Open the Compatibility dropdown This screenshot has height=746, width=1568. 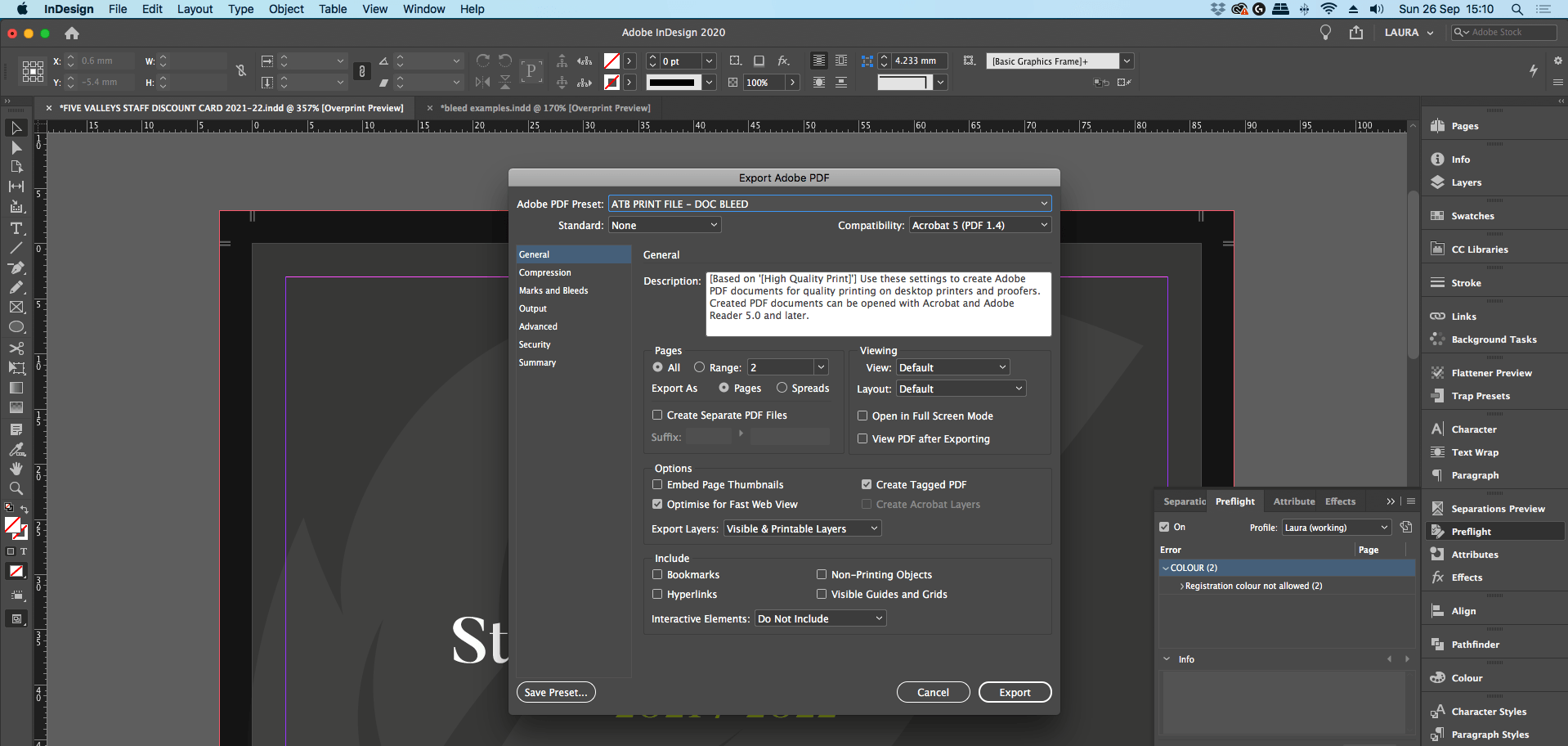[980, 225]
